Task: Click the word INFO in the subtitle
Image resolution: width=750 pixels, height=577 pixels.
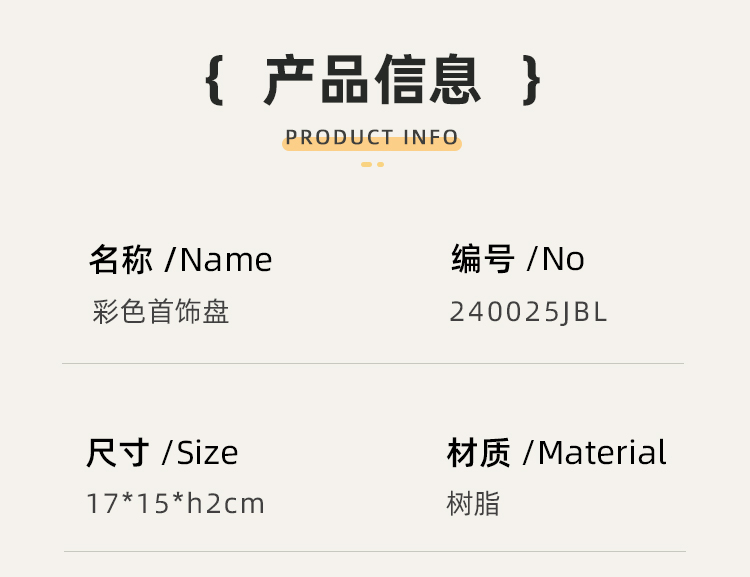Action: point(431,137)
